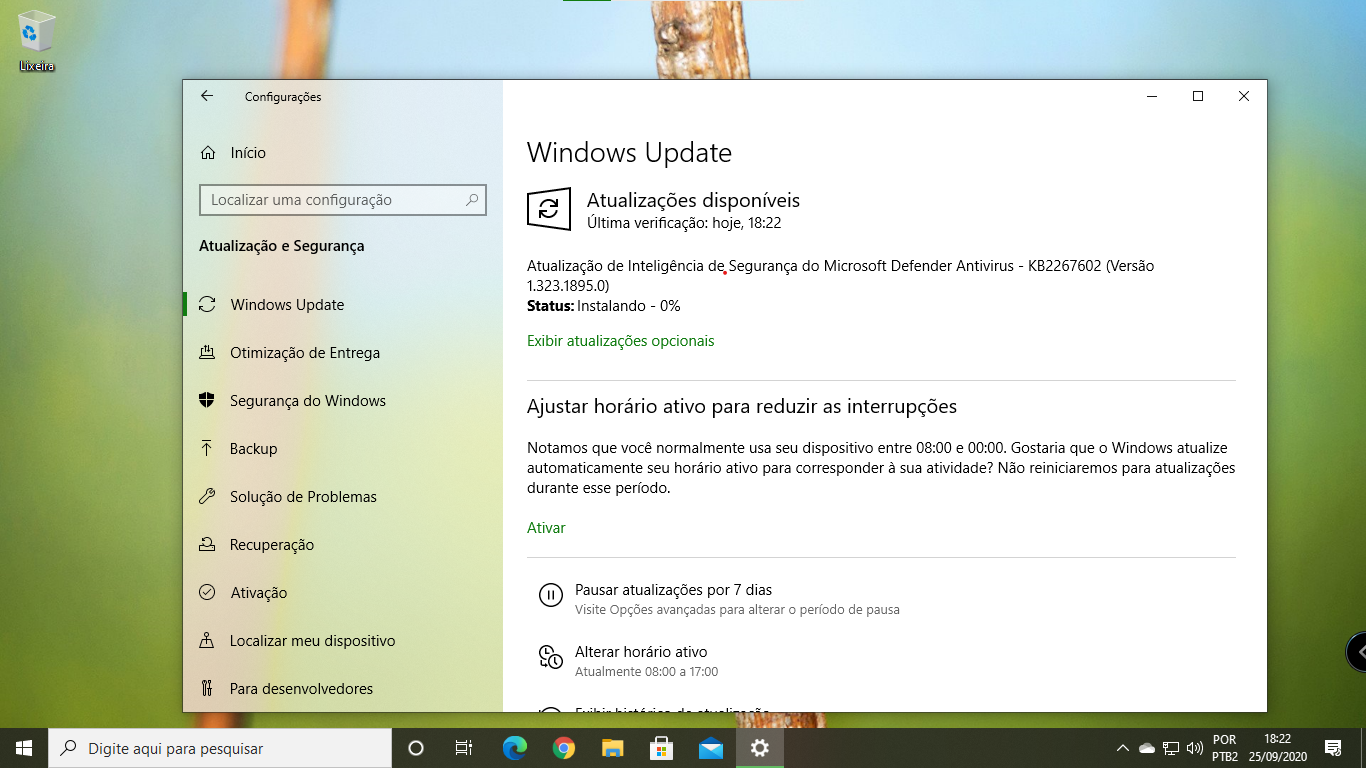Choose Alterar horário ativo option
The width and height of the screenshot is (1366, 768).
click(x=641, y=652)
